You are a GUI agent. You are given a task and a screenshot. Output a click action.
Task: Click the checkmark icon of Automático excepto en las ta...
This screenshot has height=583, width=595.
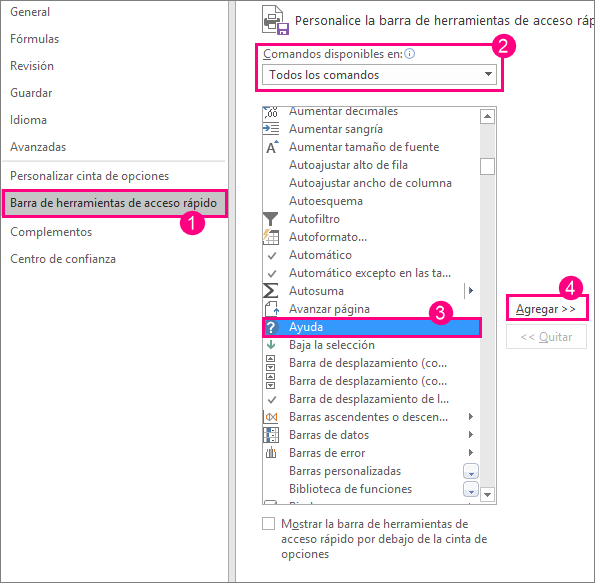272,273
